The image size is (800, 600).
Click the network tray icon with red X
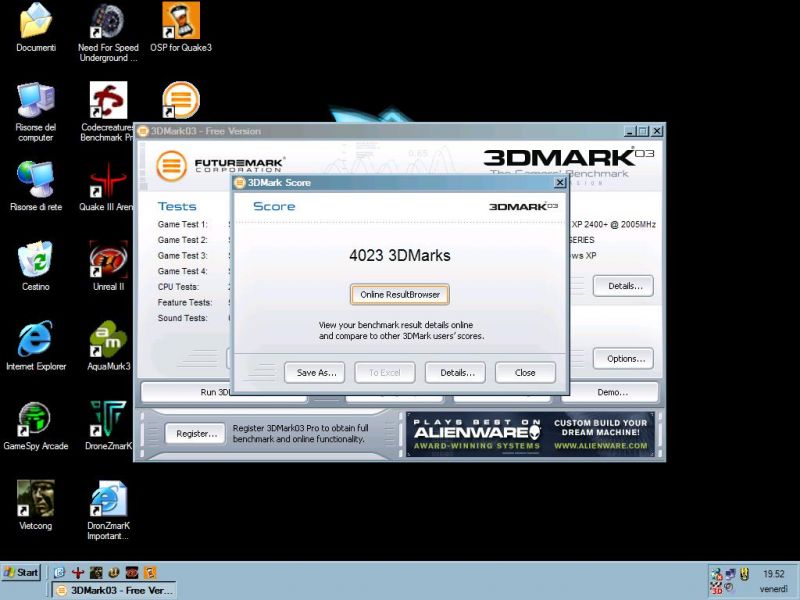pos(717,574)
